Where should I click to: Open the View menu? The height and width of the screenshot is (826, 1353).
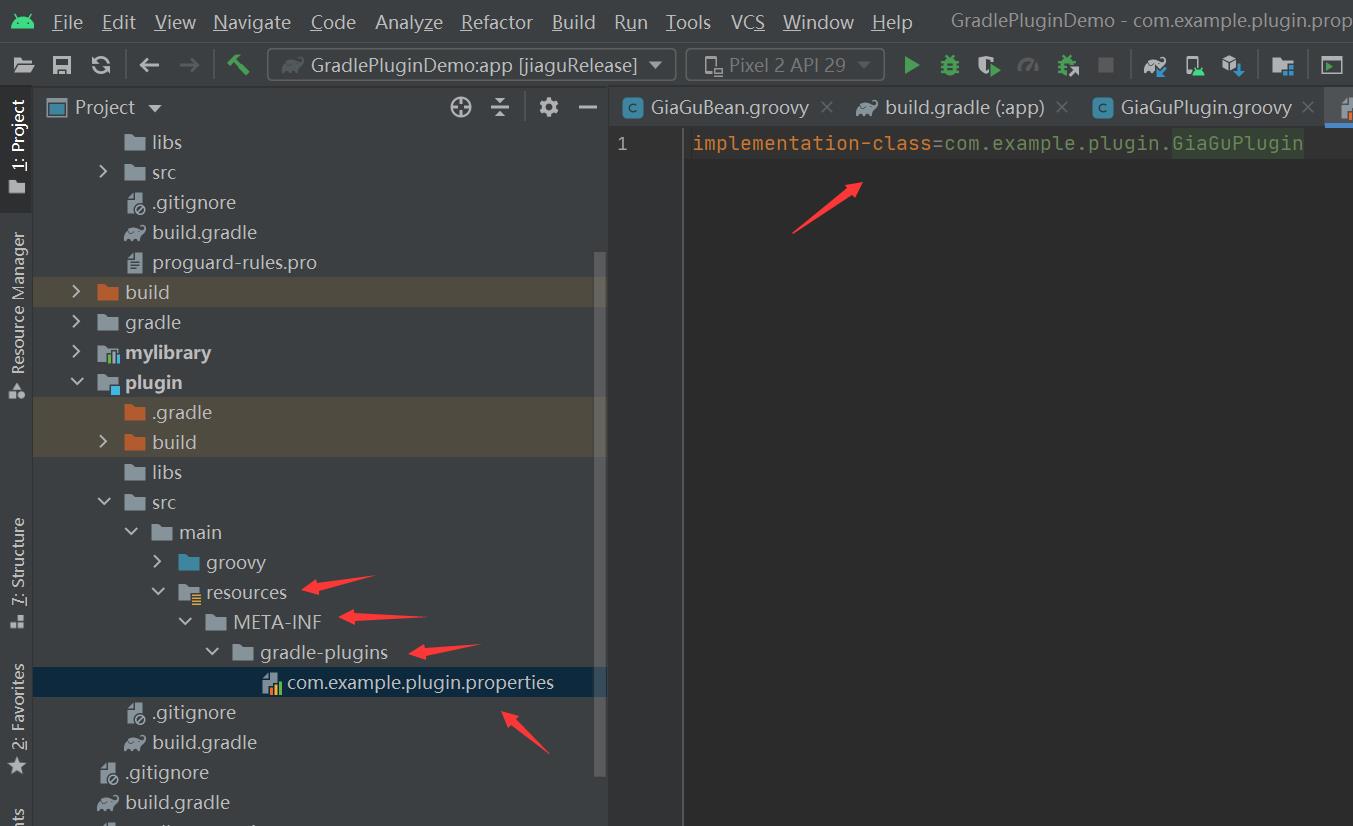click(x=175, y=22)
